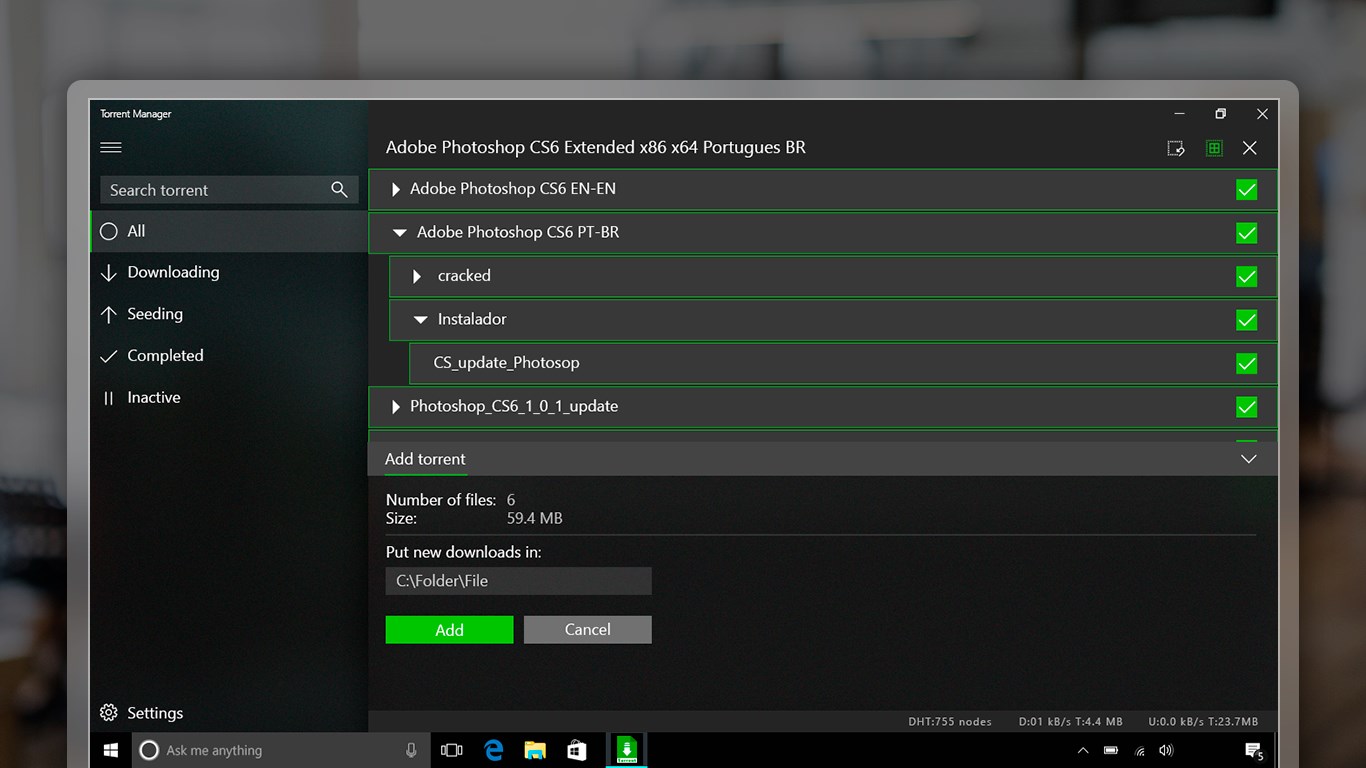Click the 'U:0.0 kB/s T:23.7MB' upload status
Screen dimensions: 1366x768
[x=1203, y=722]
